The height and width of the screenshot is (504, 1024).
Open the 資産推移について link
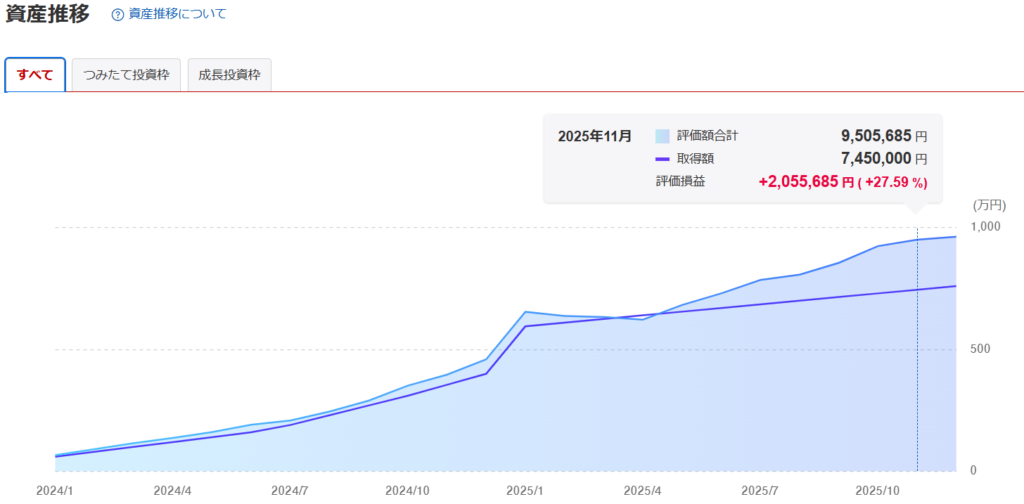click(177, 15)
